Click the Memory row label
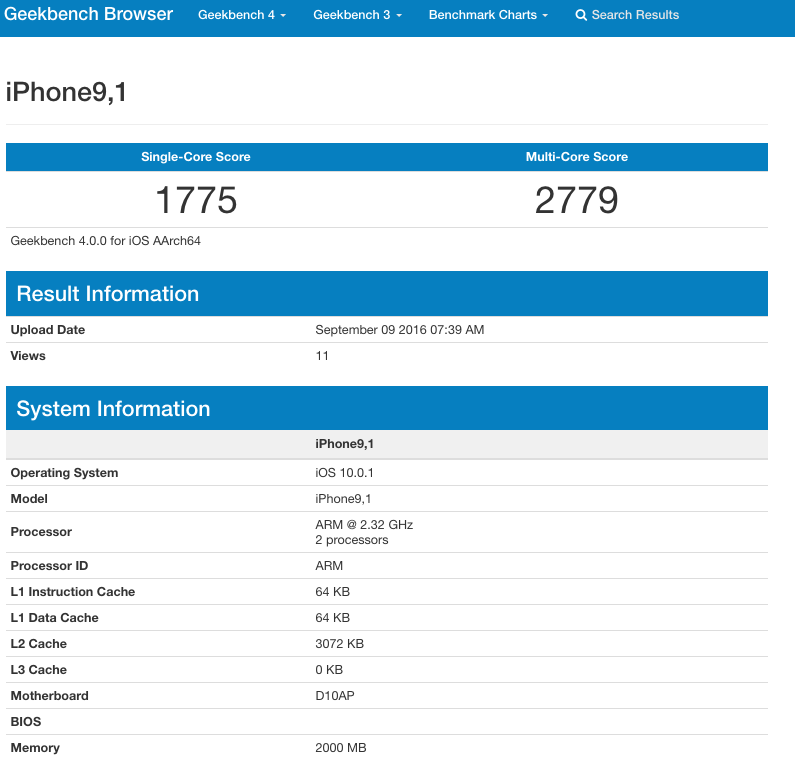 (35, 748)
